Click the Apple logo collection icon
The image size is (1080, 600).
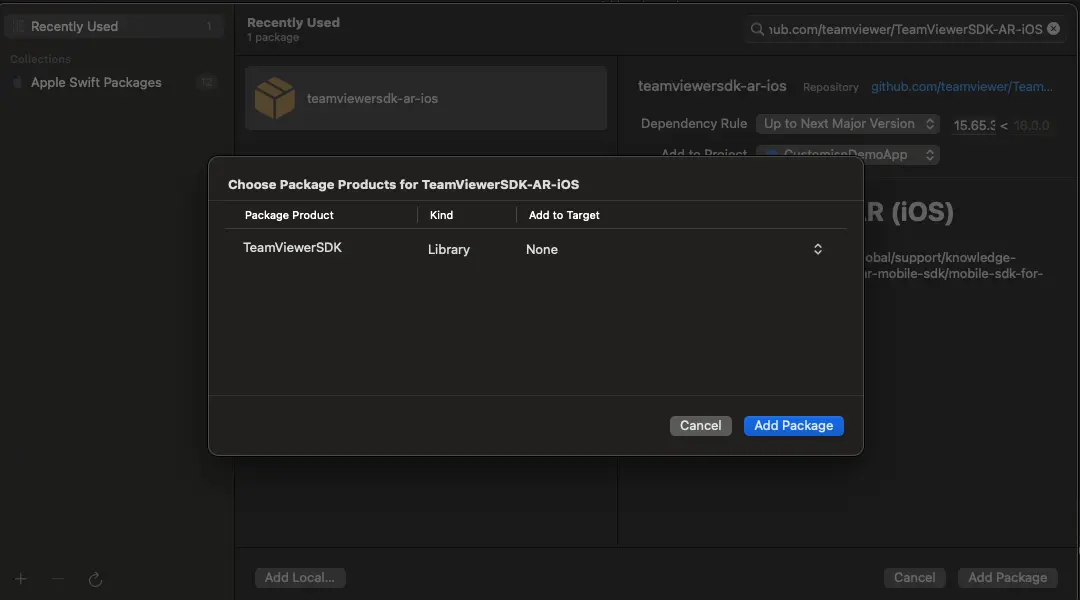17,83
